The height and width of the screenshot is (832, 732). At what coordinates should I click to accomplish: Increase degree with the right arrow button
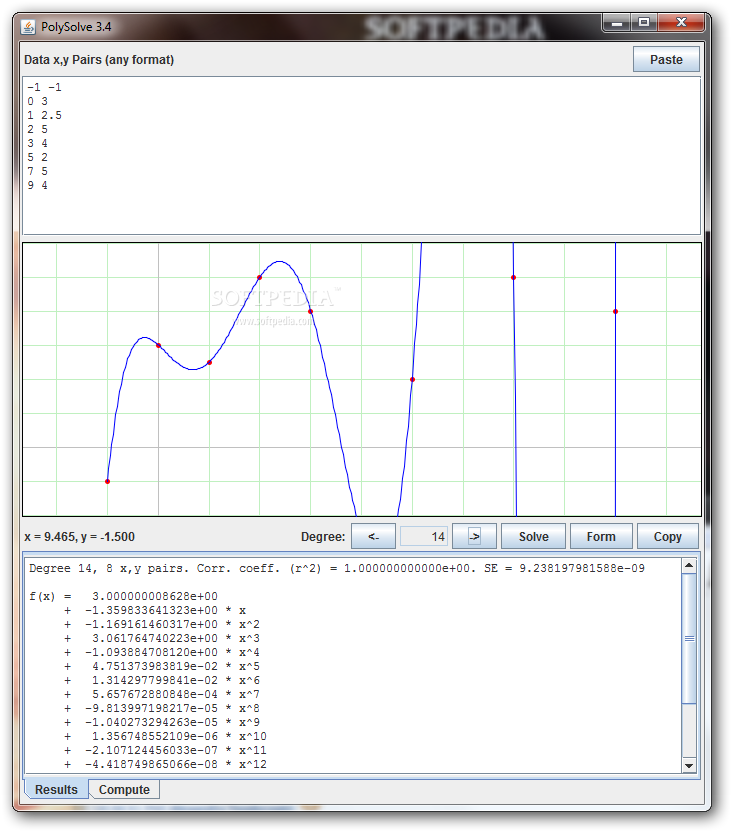tap(474, 536)
